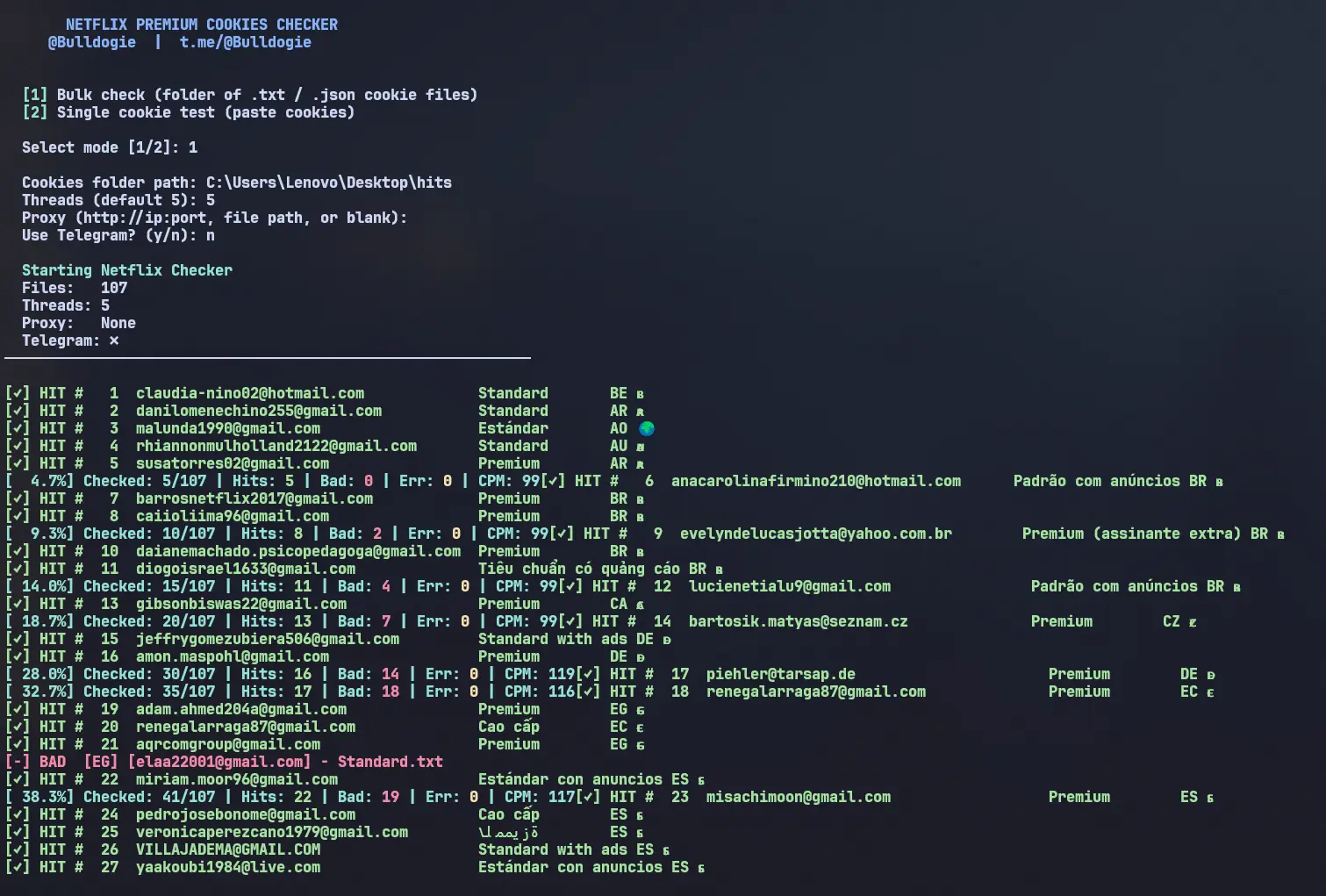This screenshot has width=1326, height=896.
Task: Click the 'Tiêu chuẩn có quảng cáo' plan label
Action: [579, 569]
